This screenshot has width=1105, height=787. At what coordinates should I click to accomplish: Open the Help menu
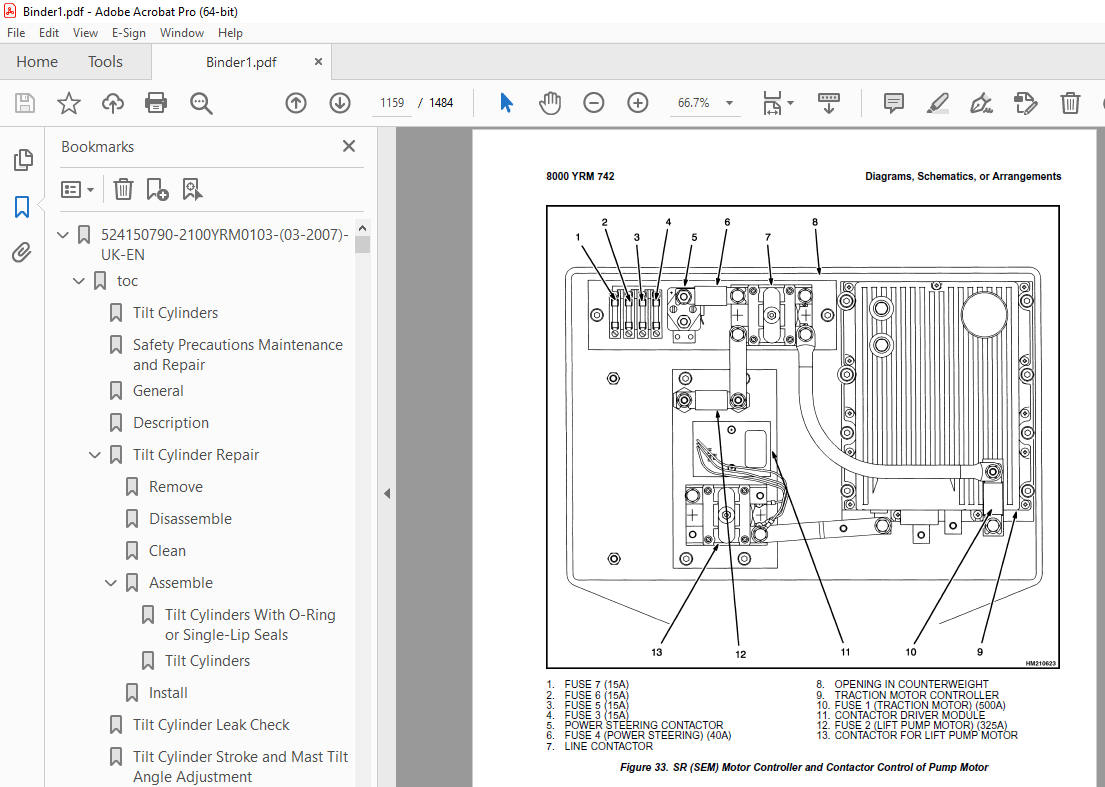(x=230, y=32)
